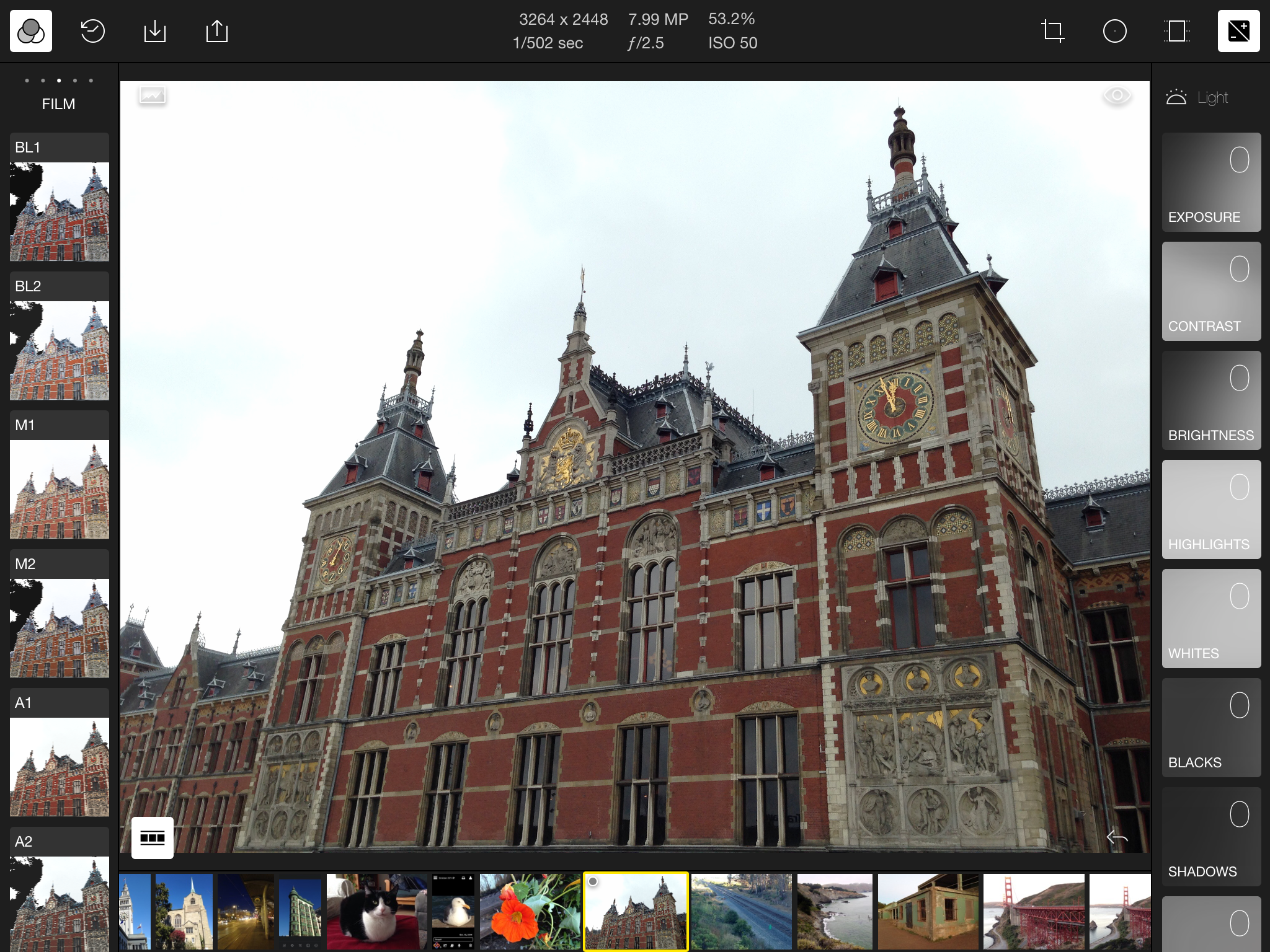Click the ƒ/2.5 aperture readout
Screen dimensions: 1270x952
coord(646,43)
